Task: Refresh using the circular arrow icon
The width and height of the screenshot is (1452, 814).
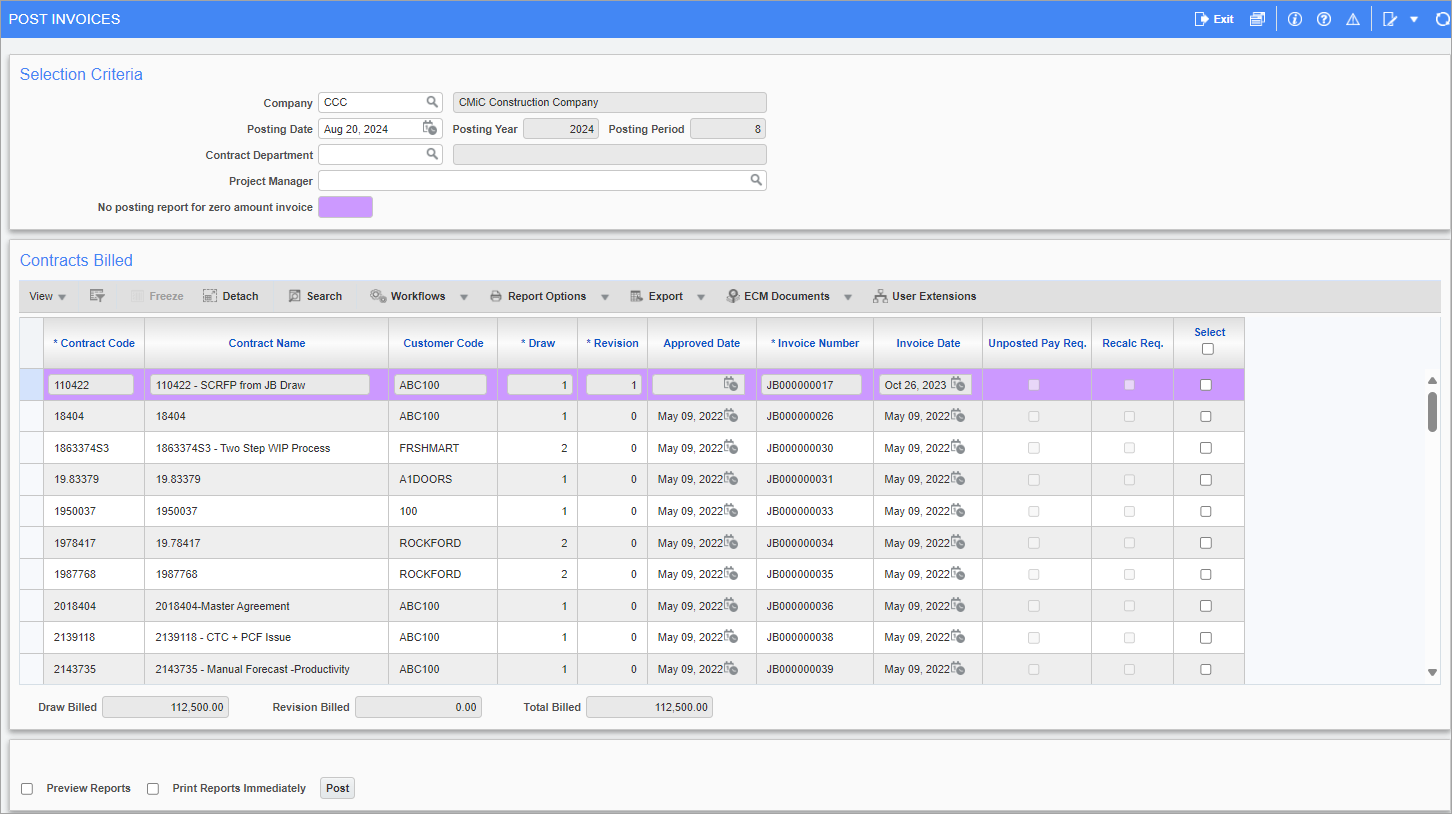Action: click(1441, 18)
